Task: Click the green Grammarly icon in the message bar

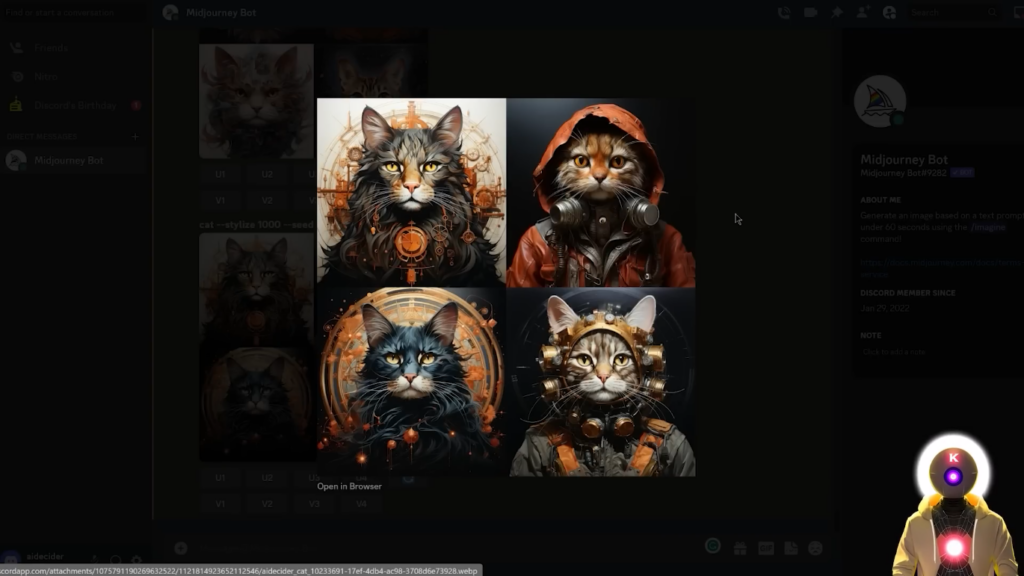Action: tap(712, 546)
